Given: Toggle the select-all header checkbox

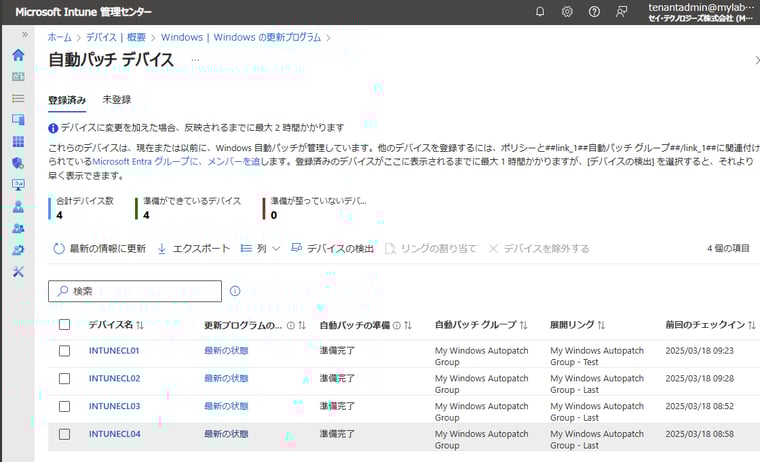Looking at the screenshot, I should 64,325.
